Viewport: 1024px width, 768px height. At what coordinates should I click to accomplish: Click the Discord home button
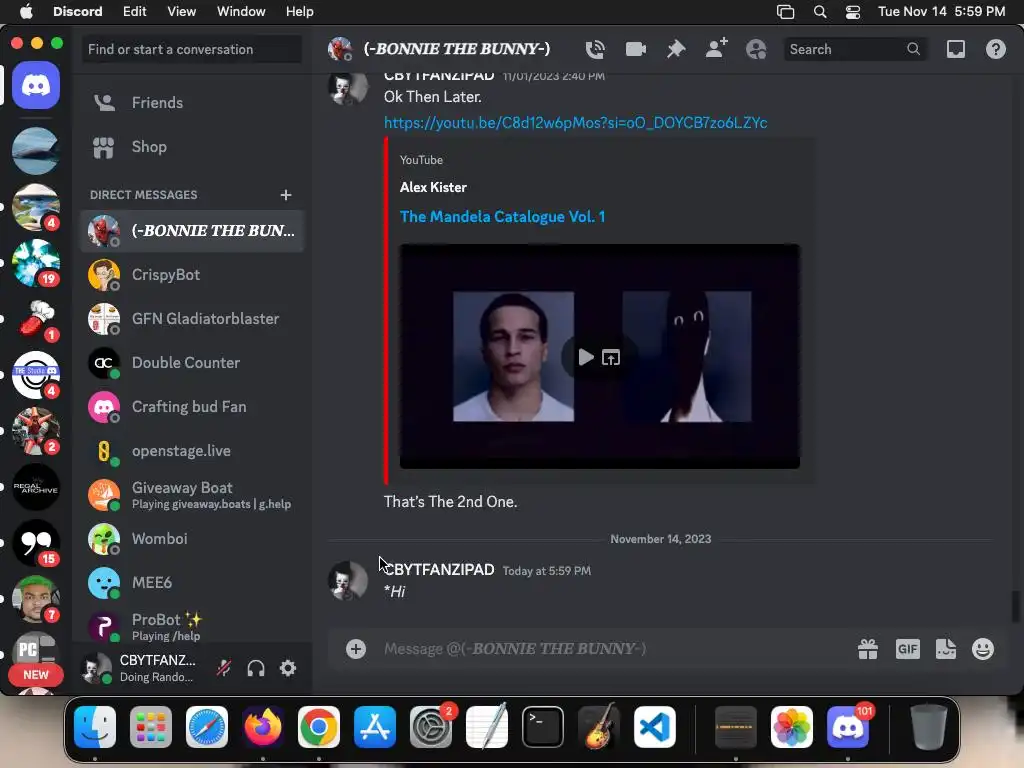point(36,86)
